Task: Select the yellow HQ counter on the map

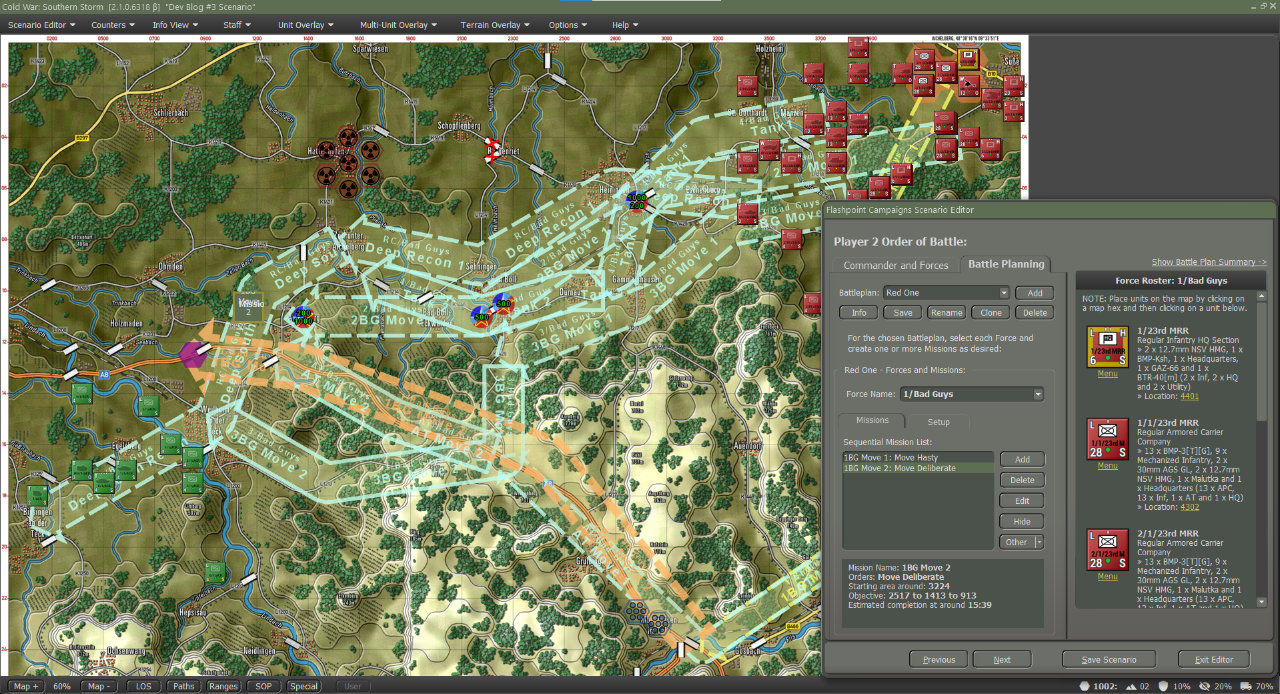Action: tap(967, 59)
